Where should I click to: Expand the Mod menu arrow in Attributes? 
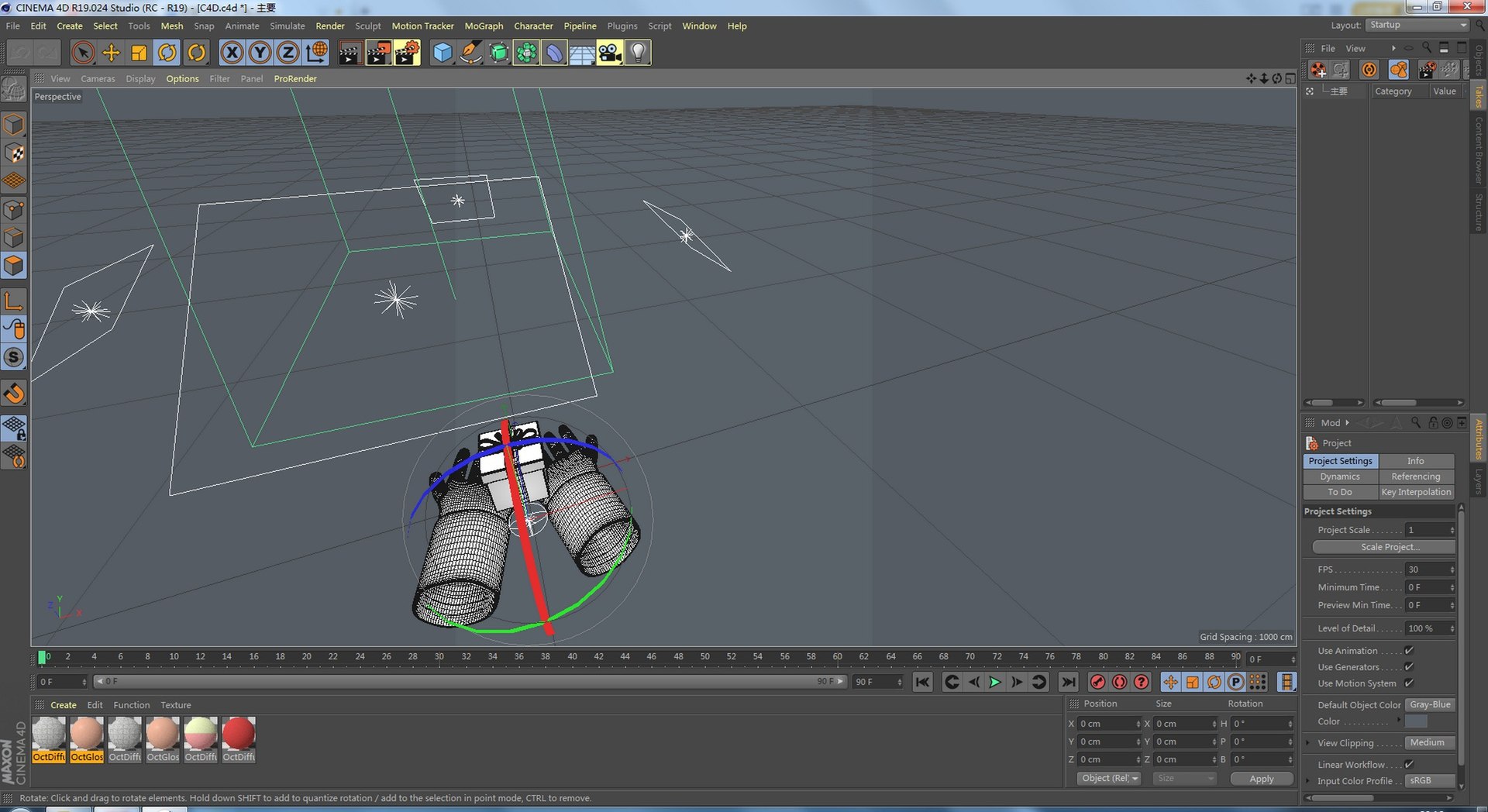click(1347, 423)
